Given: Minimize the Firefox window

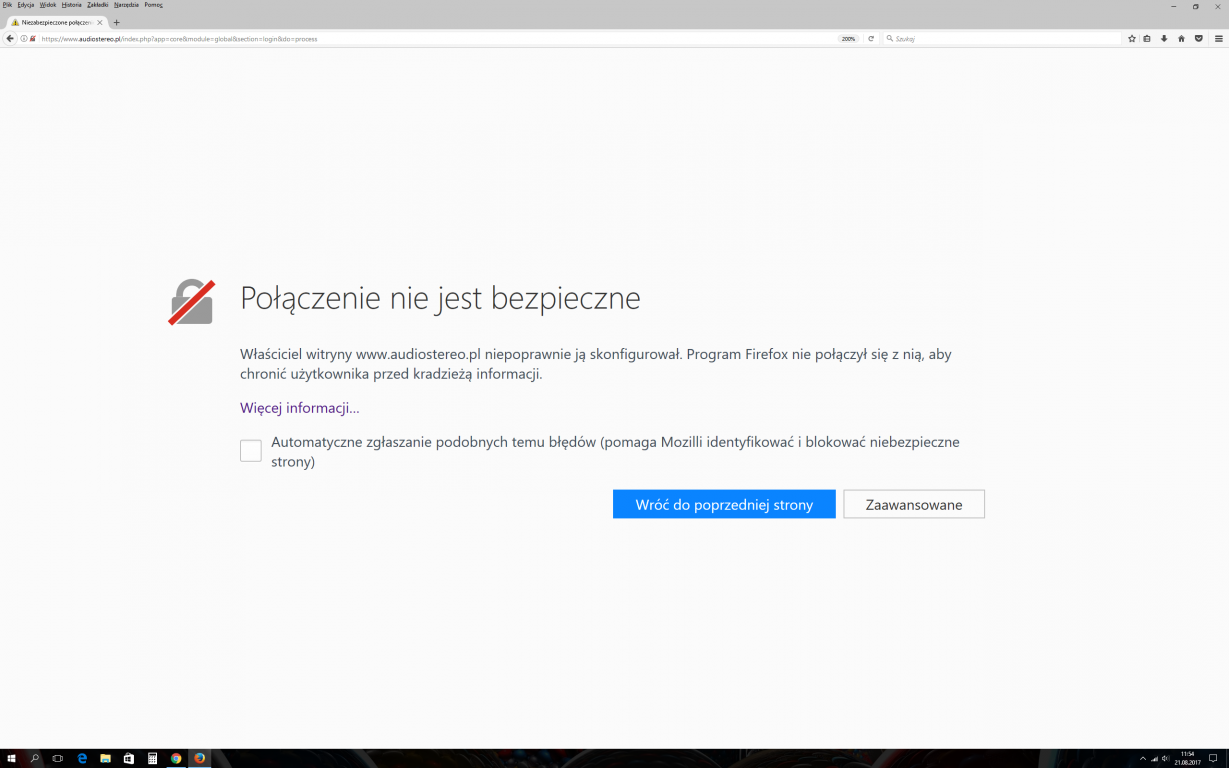Looking at the screenshot, I should coord(1174,6).
